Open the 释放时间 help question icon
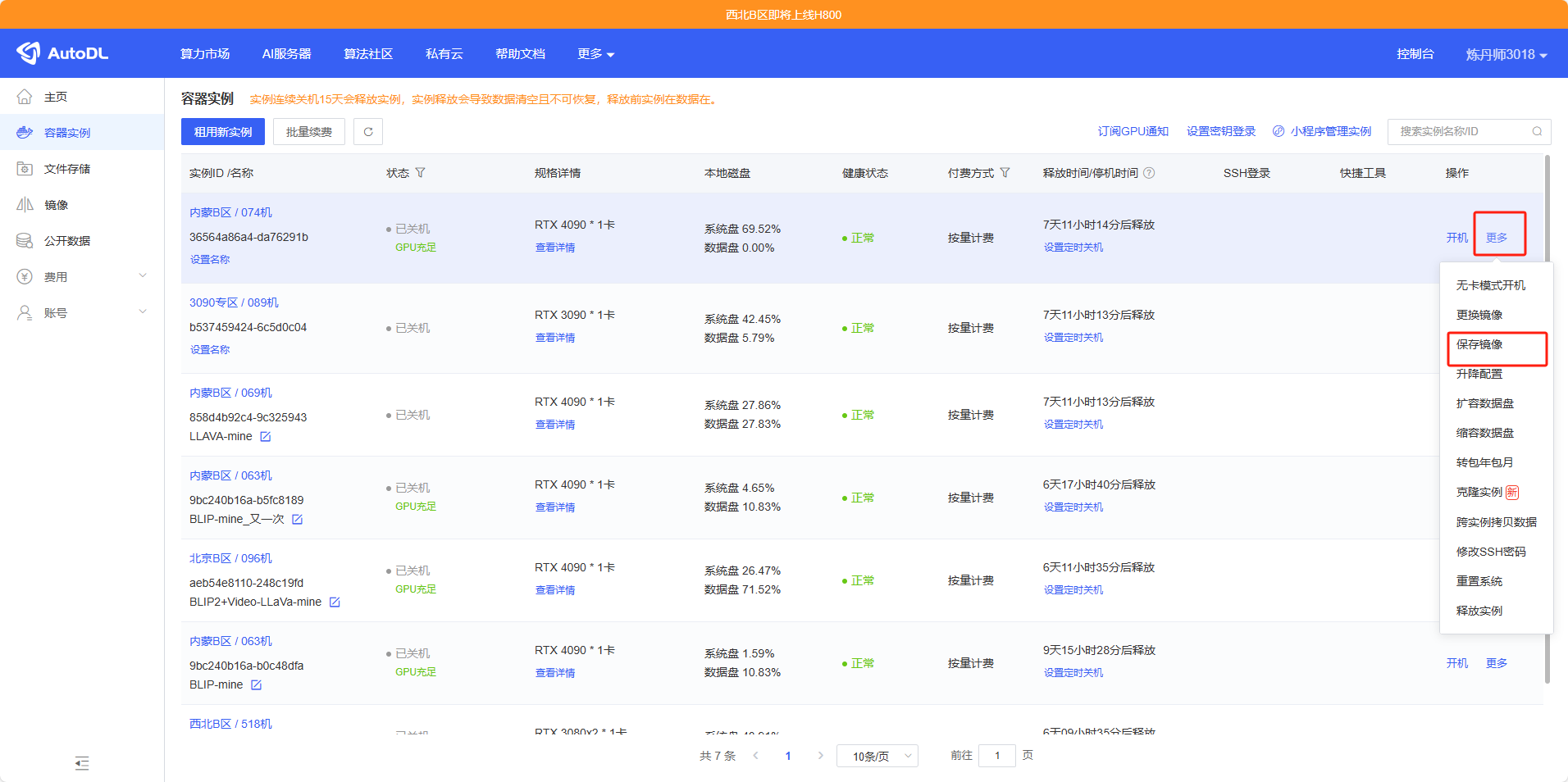The image size is (1568, 782). [1149, 173]
